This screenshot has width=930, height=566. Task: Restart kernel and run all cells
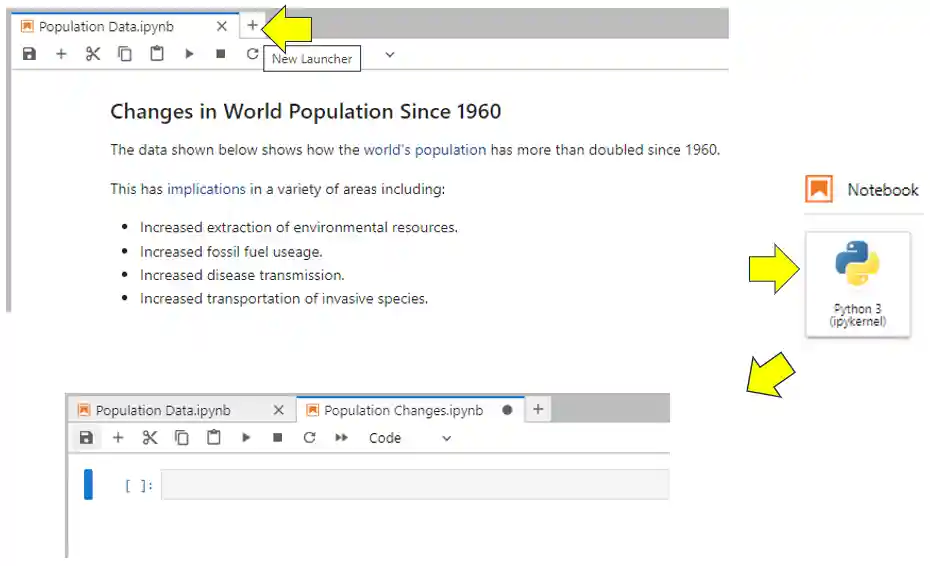tap(341, 438)
